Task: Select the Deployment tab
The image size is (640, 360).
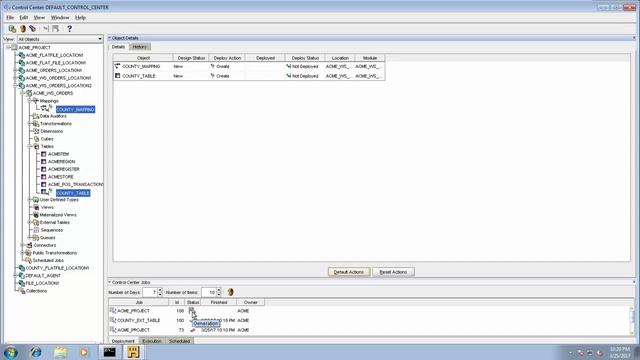Action: tap(123, 341)
